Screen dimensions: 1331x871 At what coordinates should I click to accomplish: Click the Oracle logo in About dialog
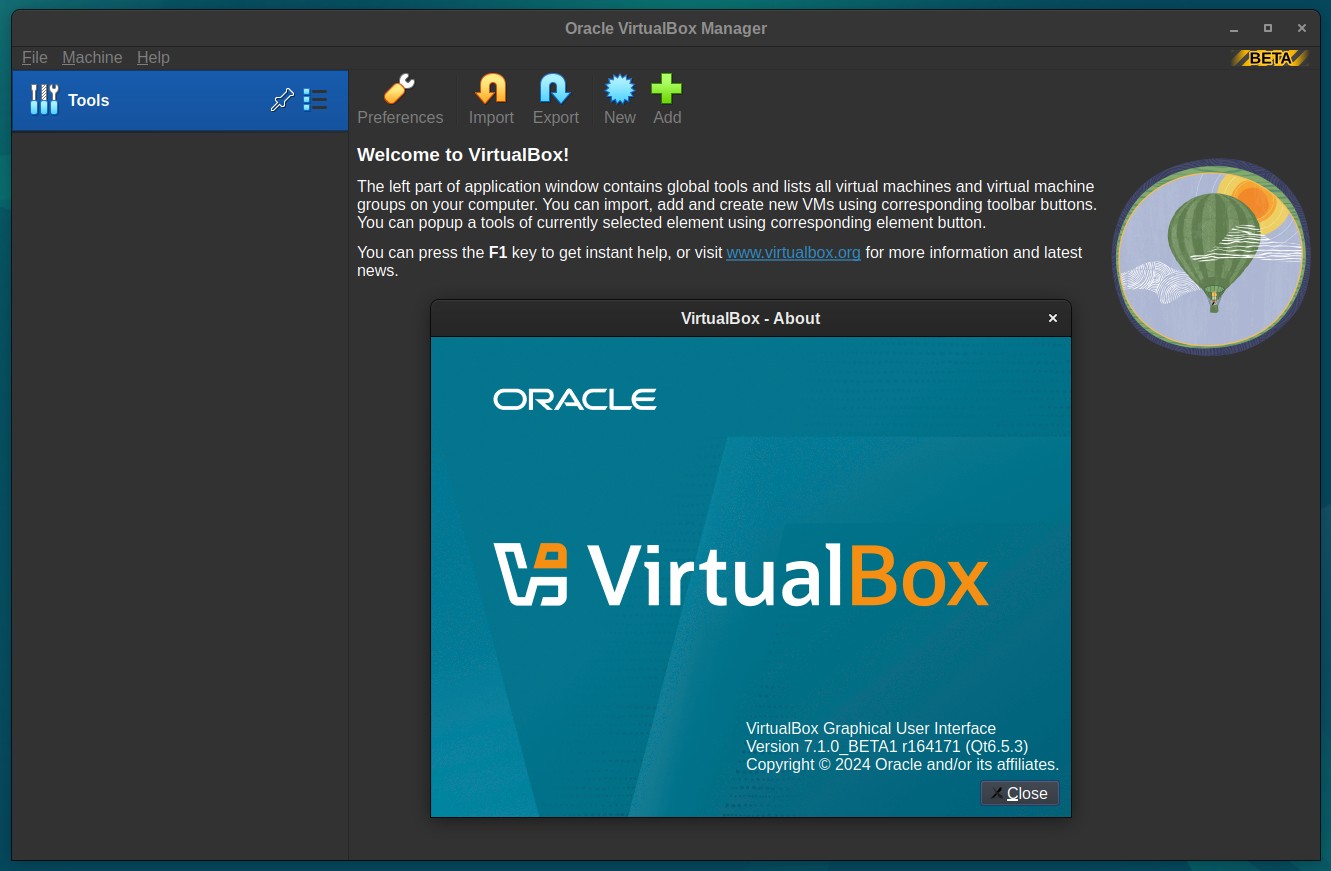[x=575, y=400]
